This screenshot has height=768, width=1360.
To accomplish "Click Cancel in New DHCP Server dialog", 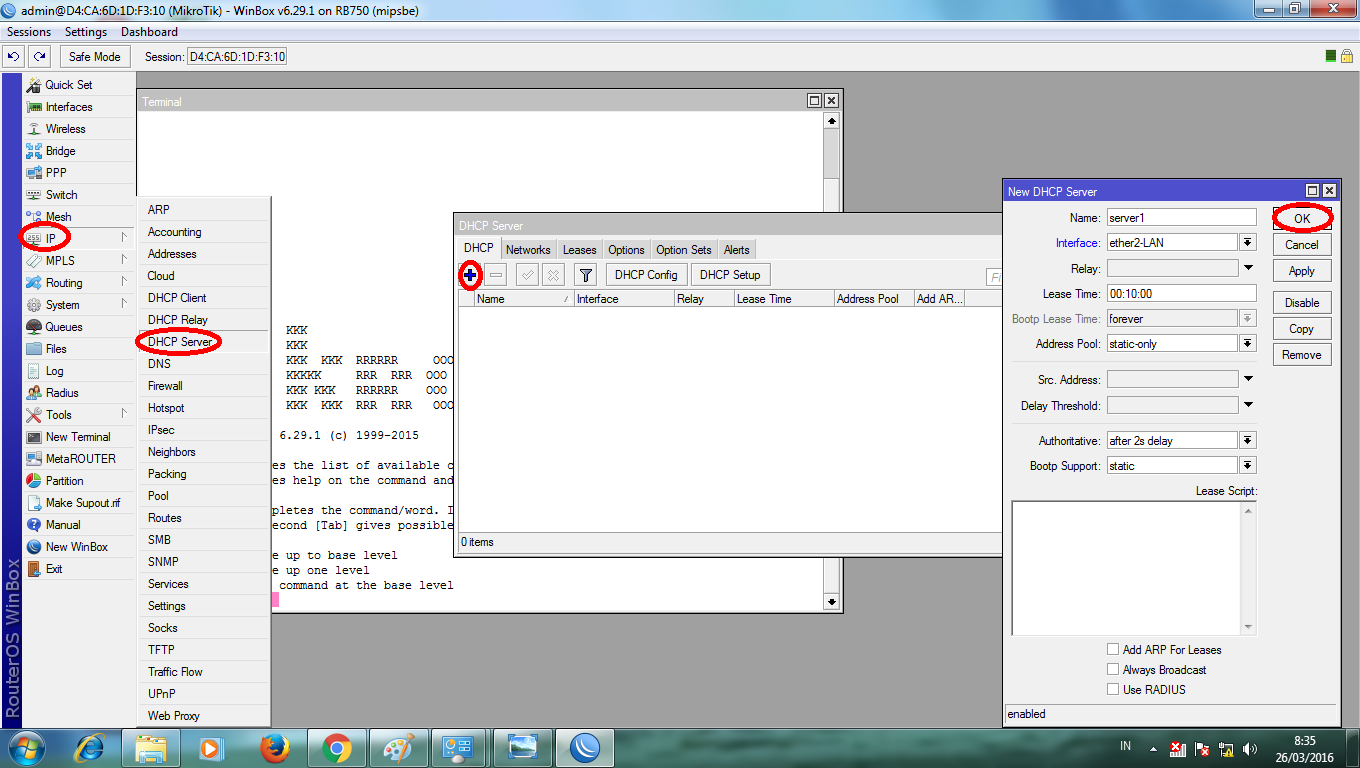I will (1302, 245).
